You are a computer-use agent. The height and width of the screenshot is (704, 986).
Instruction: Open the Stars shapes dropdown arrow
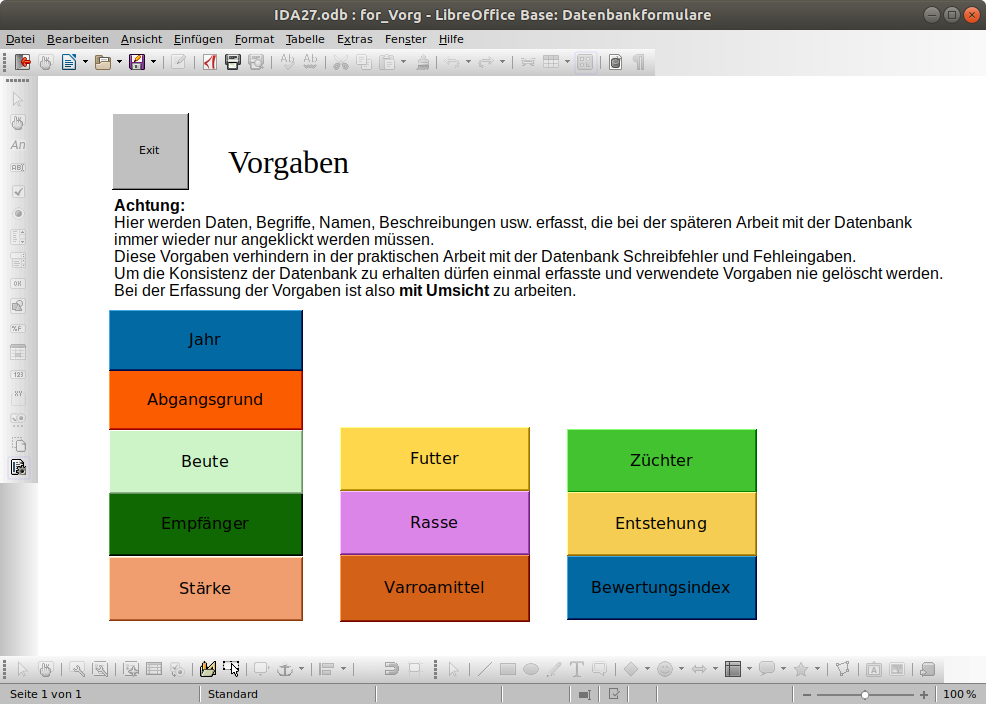point(817,669)
